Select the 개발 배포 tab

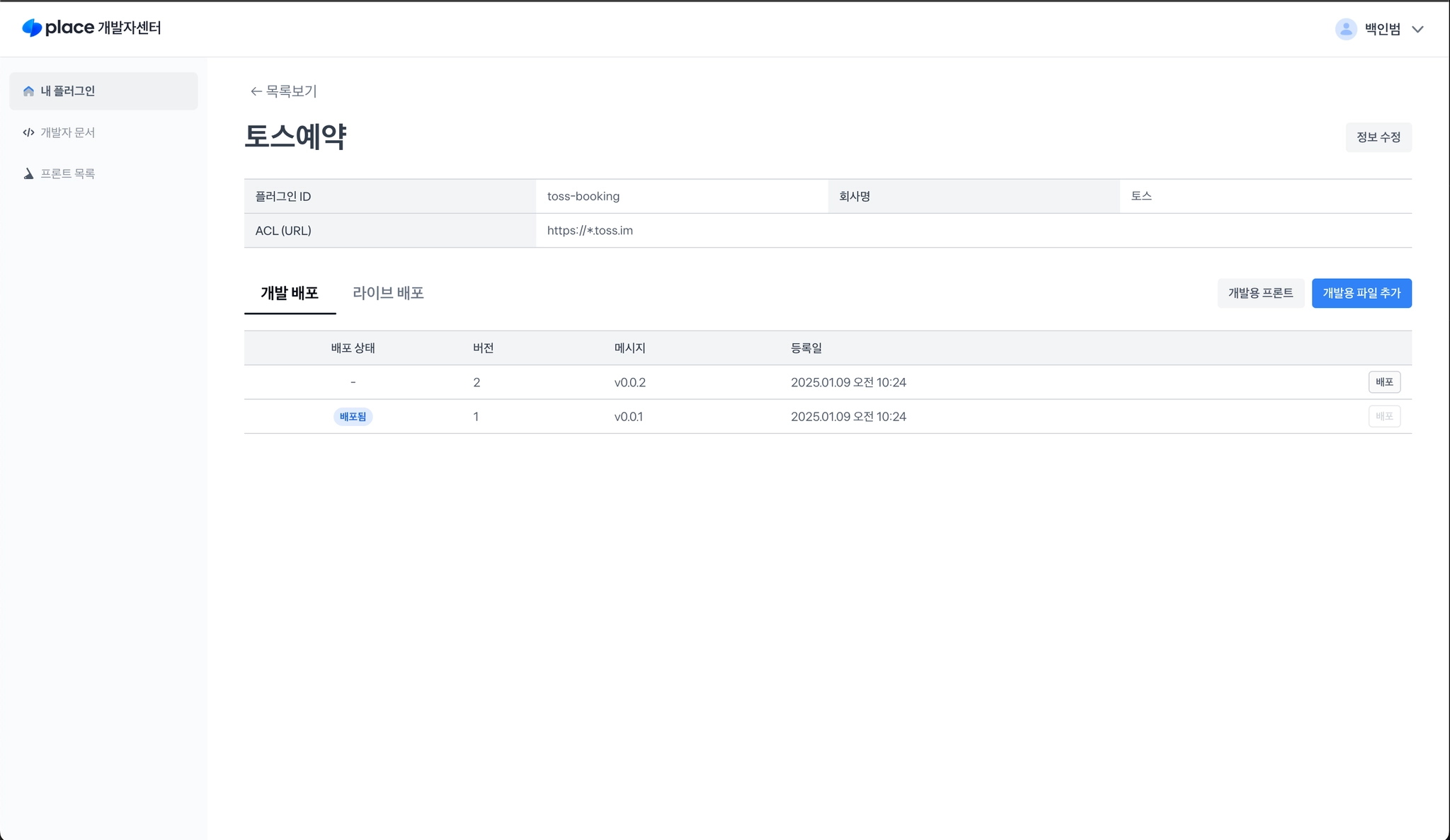tap(290, 293)
